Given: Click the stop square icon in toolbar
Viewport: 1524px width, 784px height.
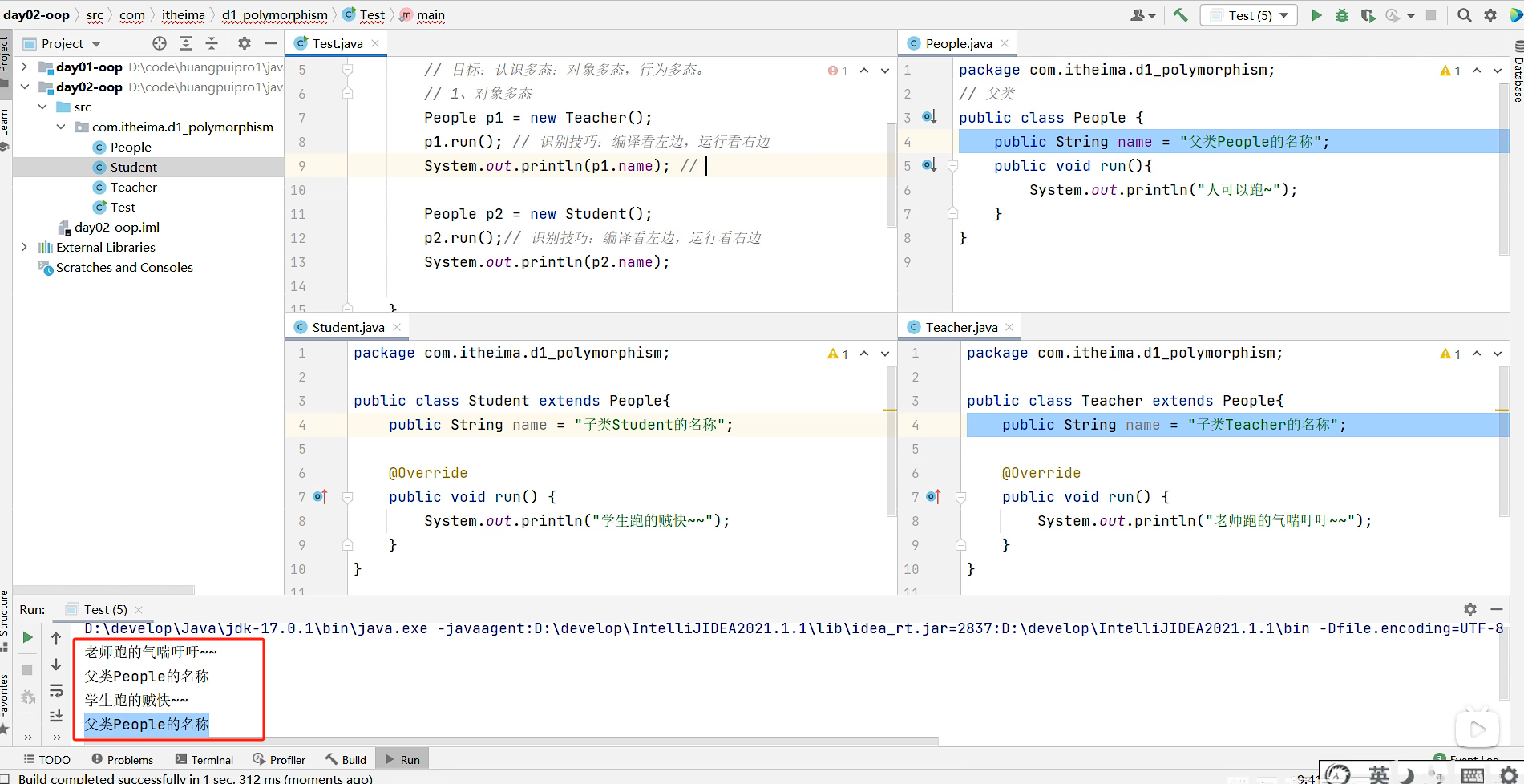Looking at the screenshot, I should coord(1431,15).
